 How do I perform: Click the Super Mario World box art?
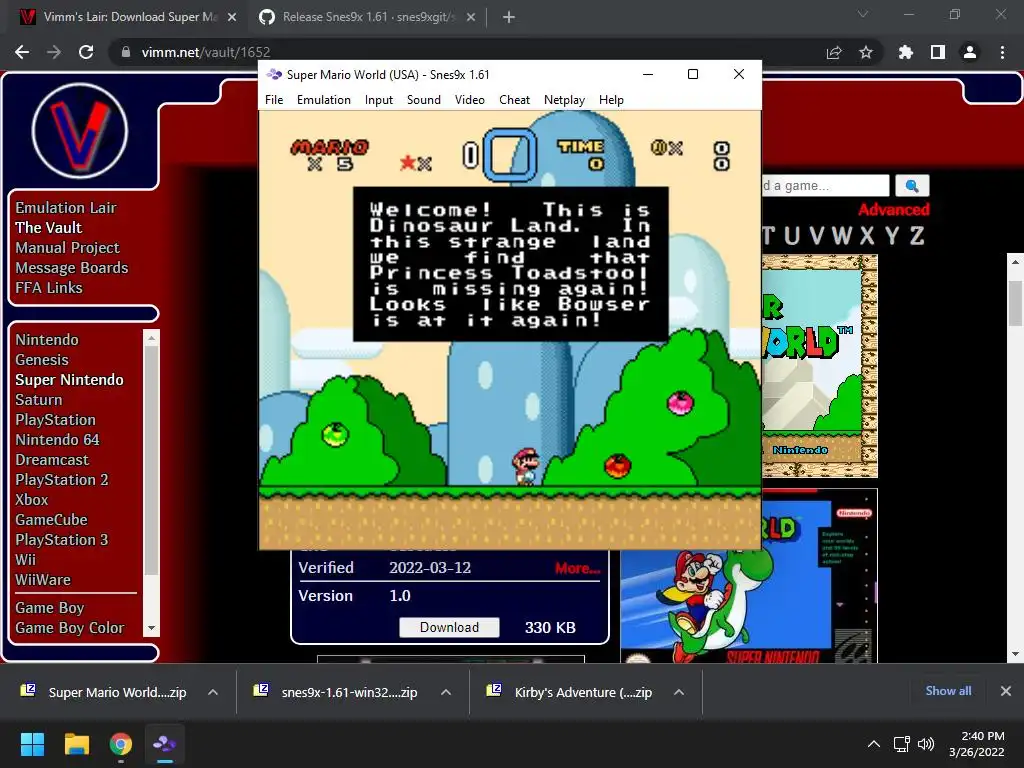[x=748, y=576]
